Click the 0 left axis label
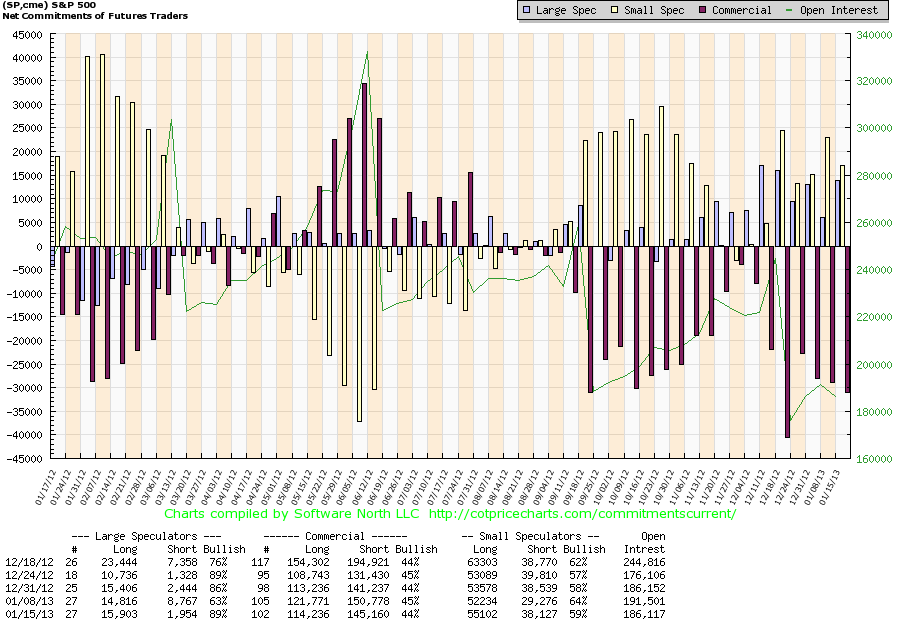900x620 pixels. click(40, 247)
